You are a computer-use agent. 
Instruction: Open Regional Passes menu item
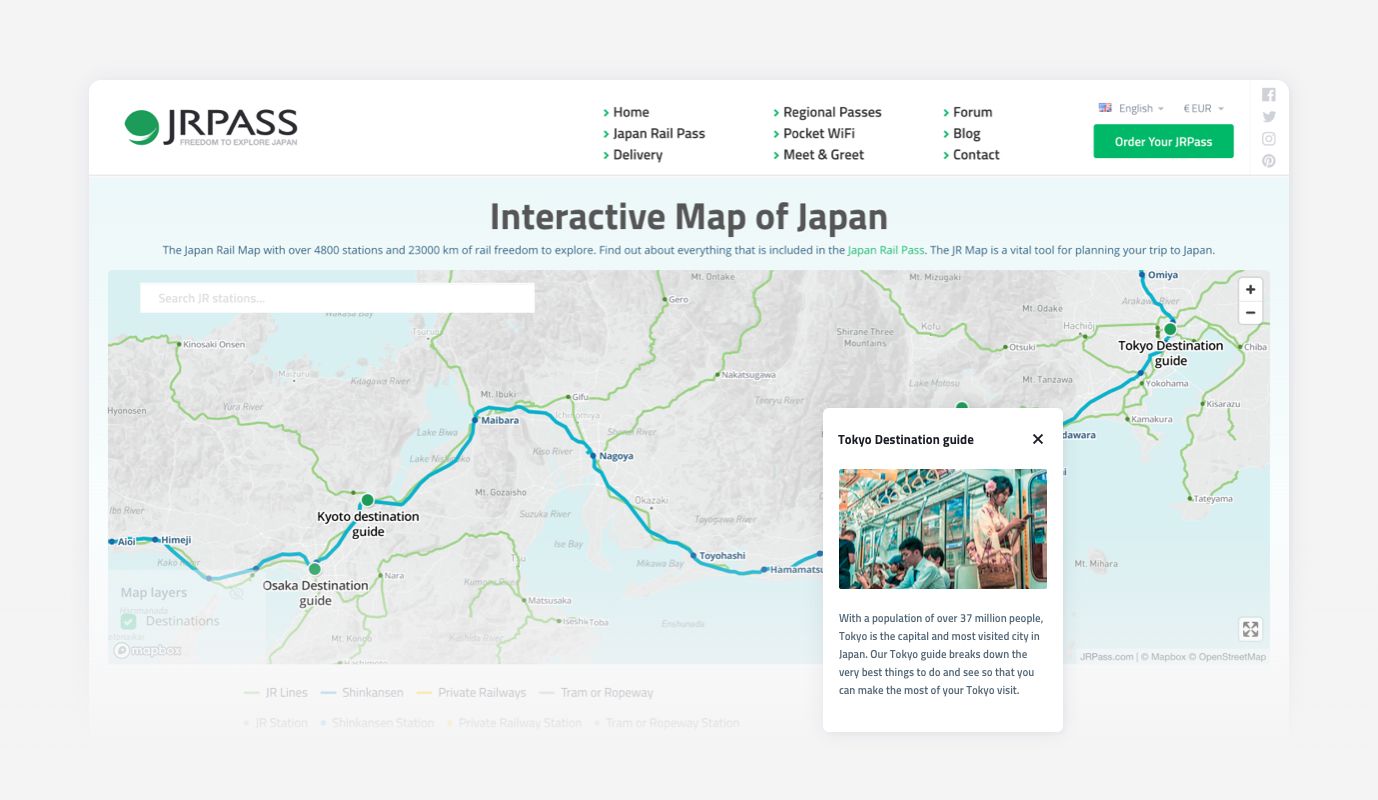tap(832, 112)
